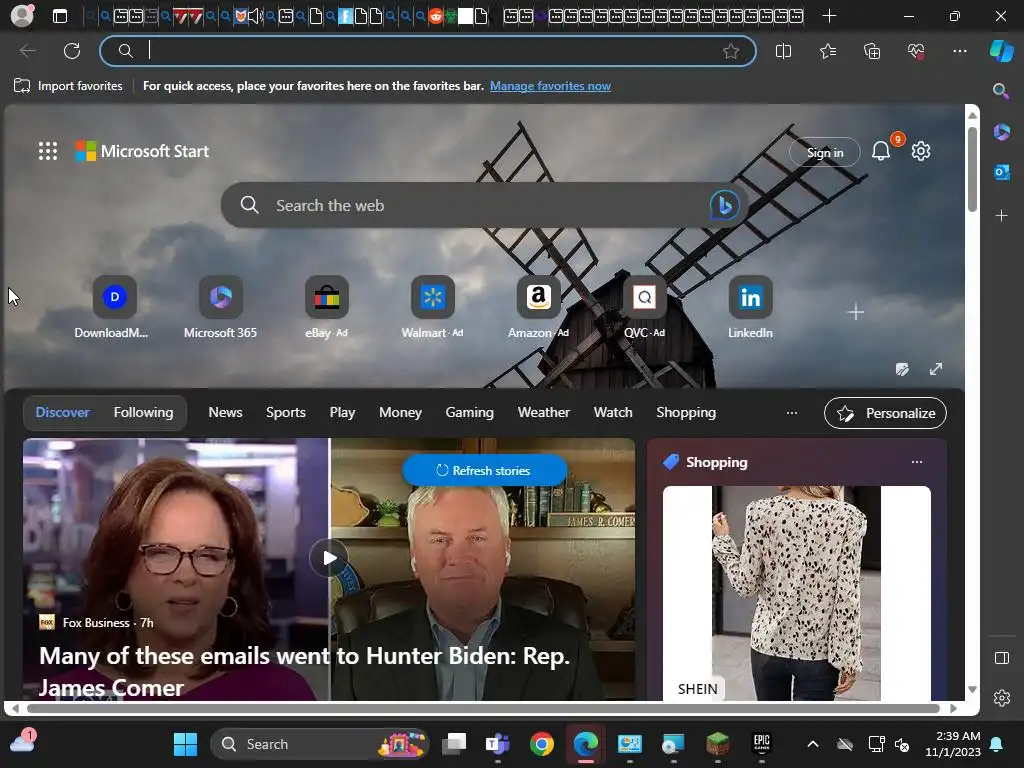
Task: Open the Gaming tab
Action: [470, 412]
